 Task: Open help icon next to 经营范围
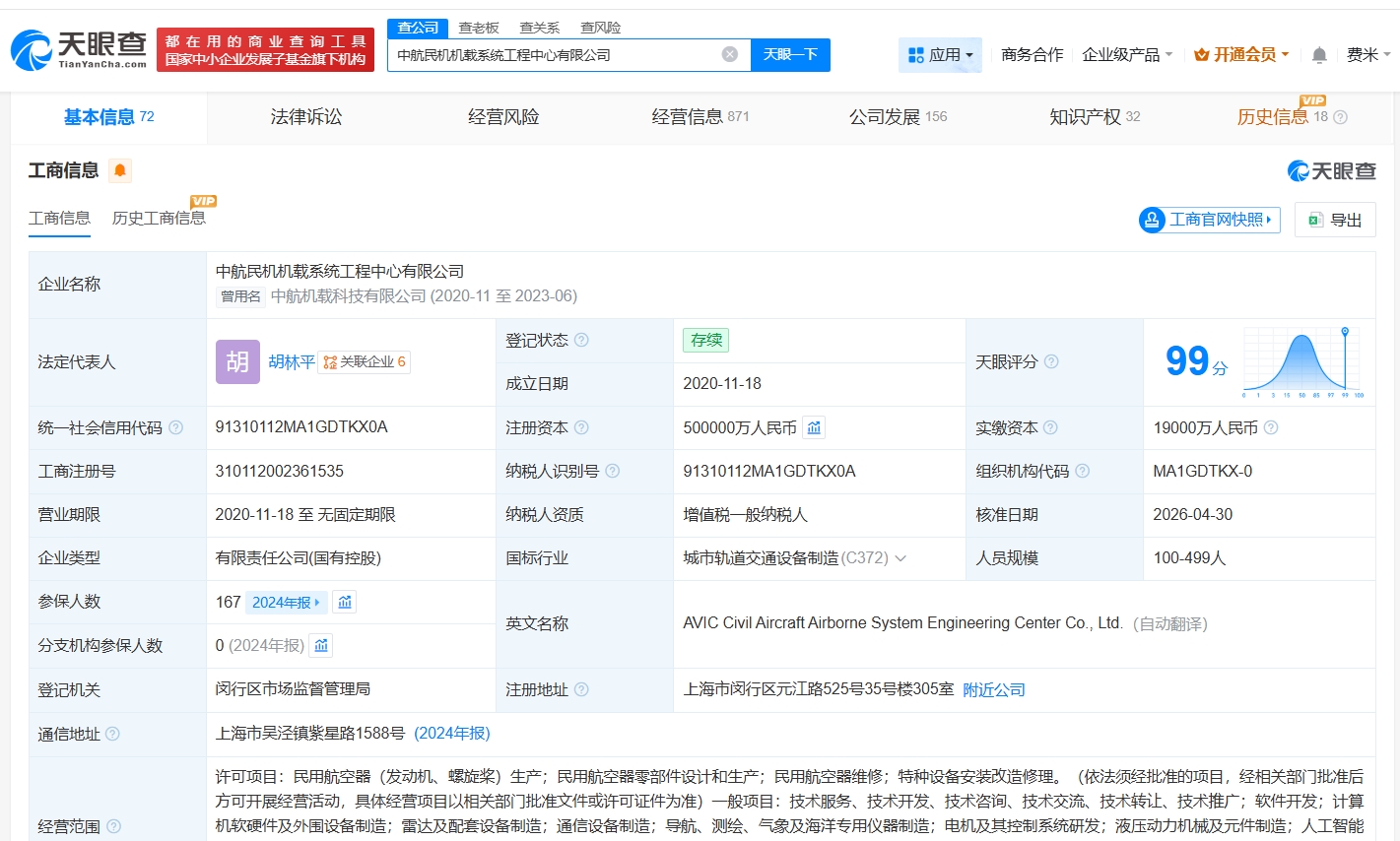tap(113, 826)
